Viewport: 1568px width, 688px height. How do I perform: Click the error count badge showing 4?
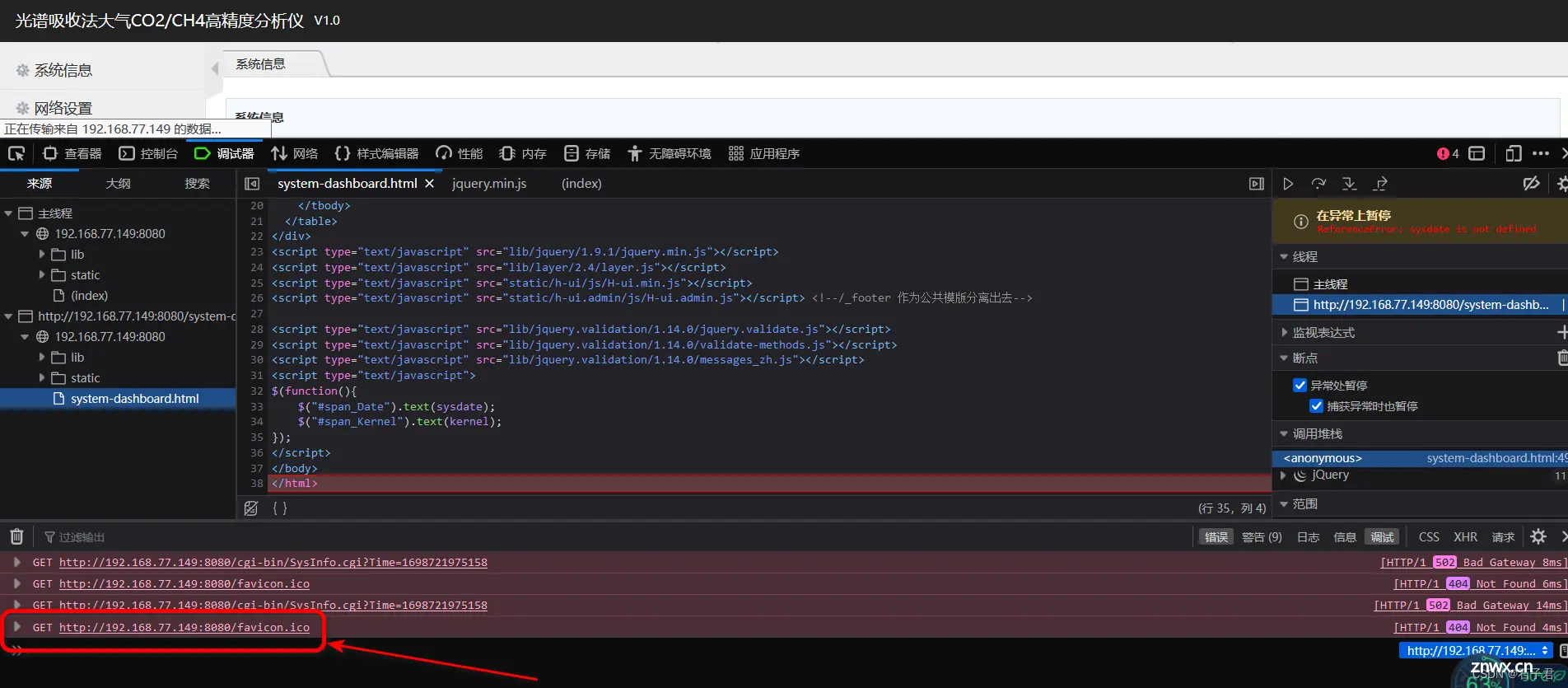(1448, 153)
